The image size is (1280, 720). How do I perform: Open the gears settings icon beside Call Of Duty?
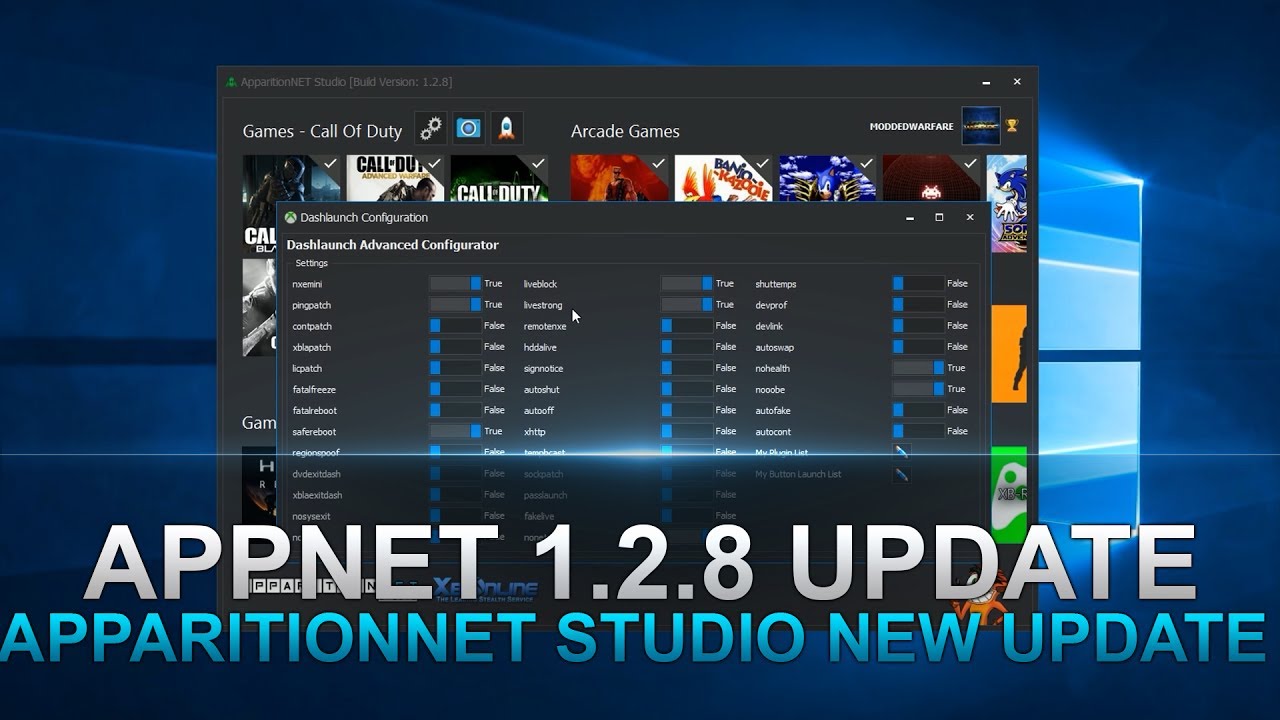point(430,128)
